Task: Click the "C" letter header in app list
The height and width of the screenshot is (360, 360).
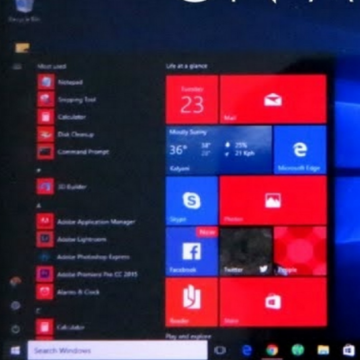Action: tap(39, 311)
